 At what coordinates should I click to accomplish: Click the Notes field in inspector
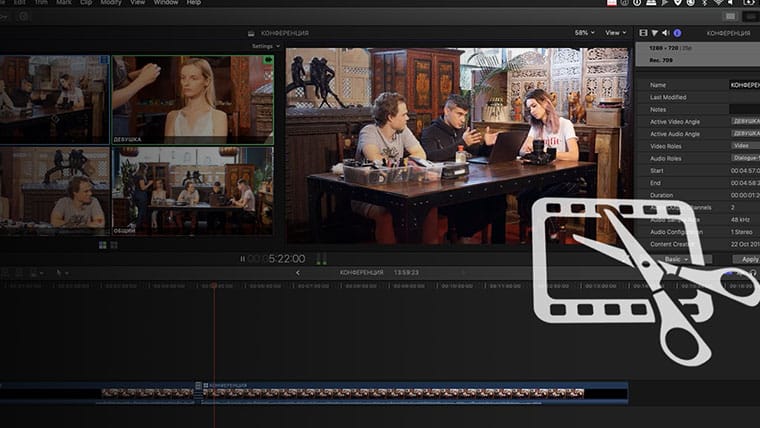pyautogui.click(x=744, y=110)
